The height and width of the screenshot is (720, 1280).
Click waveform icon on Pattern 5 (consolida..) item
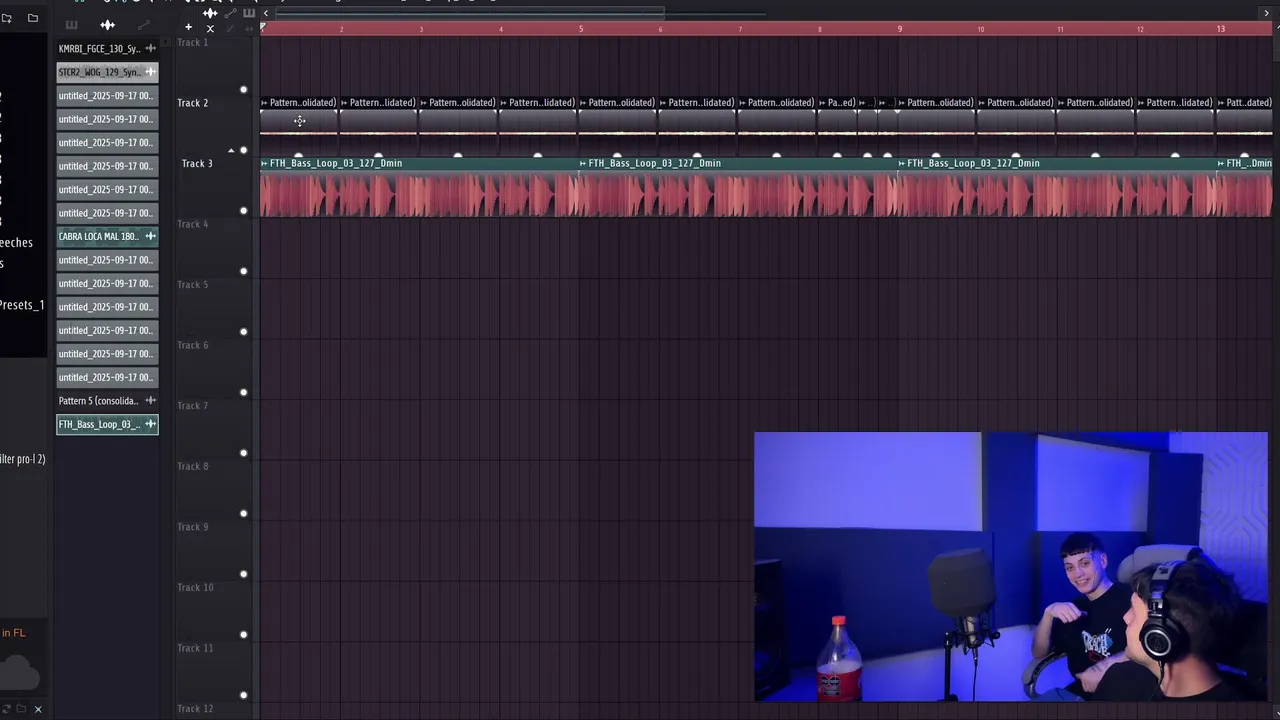pyautogui.click(x=150, y=401)
